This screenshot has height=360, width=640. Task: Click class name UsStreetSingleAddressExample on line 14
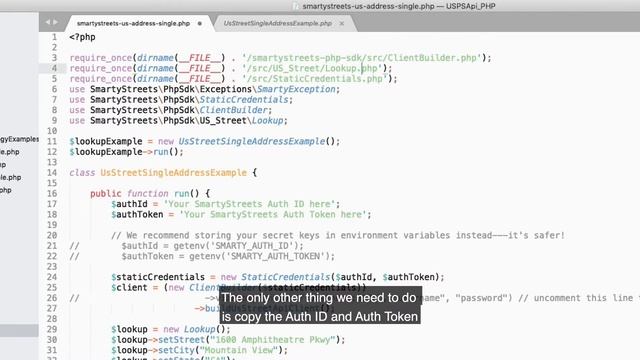point(173,173)
